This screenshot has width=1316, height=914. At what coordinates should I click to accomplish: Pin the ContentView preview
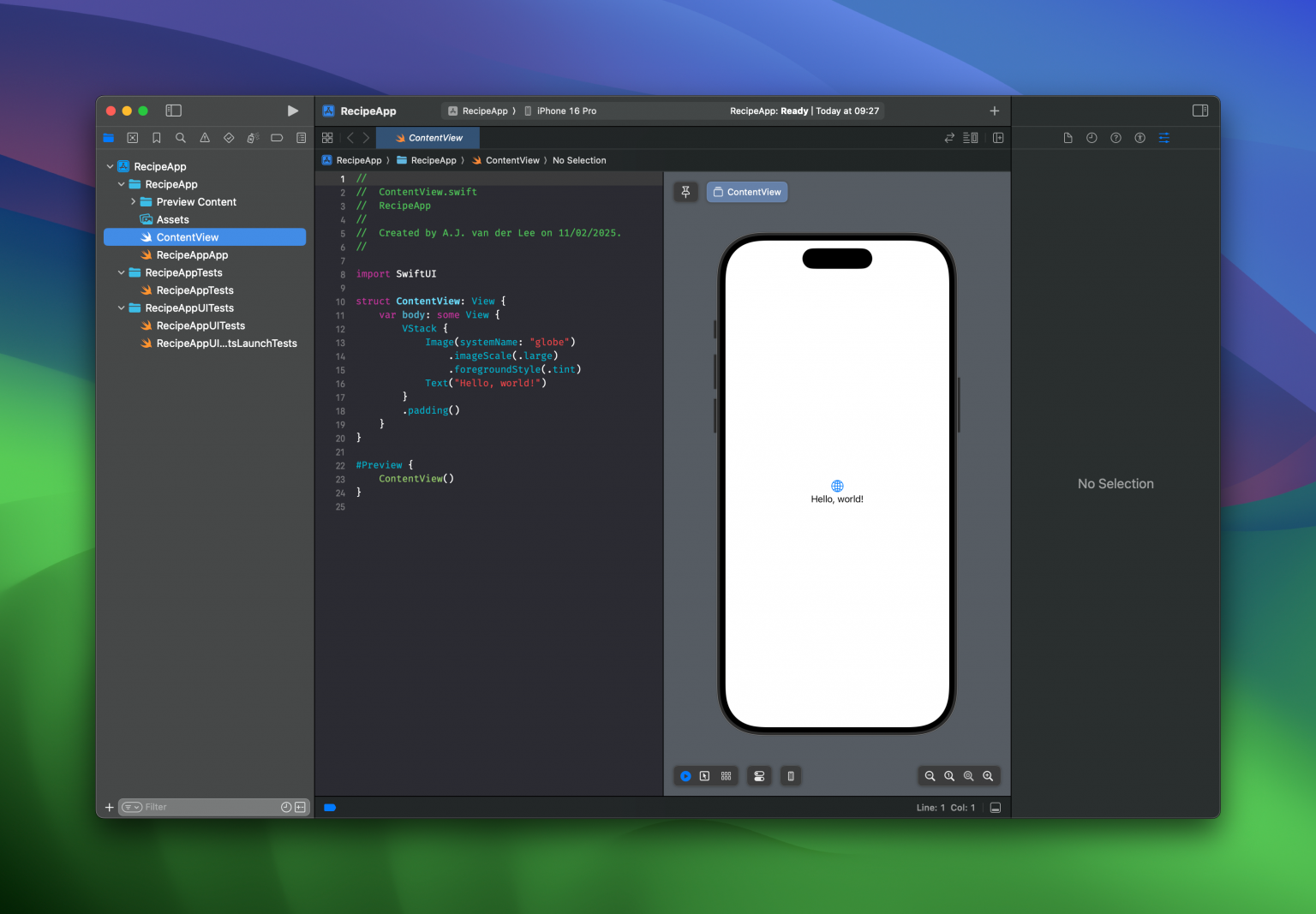coord(685,192)
